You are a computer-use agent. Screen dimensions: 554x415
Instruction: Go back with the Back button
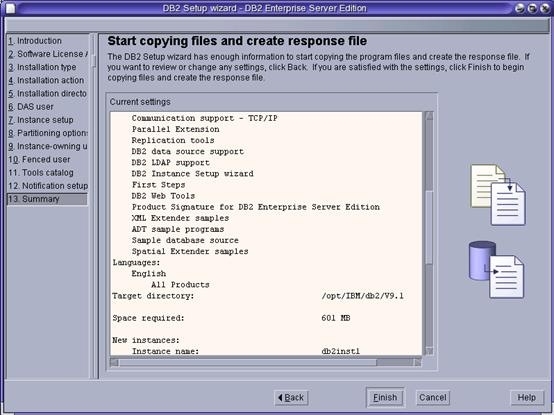coord(291,398)
